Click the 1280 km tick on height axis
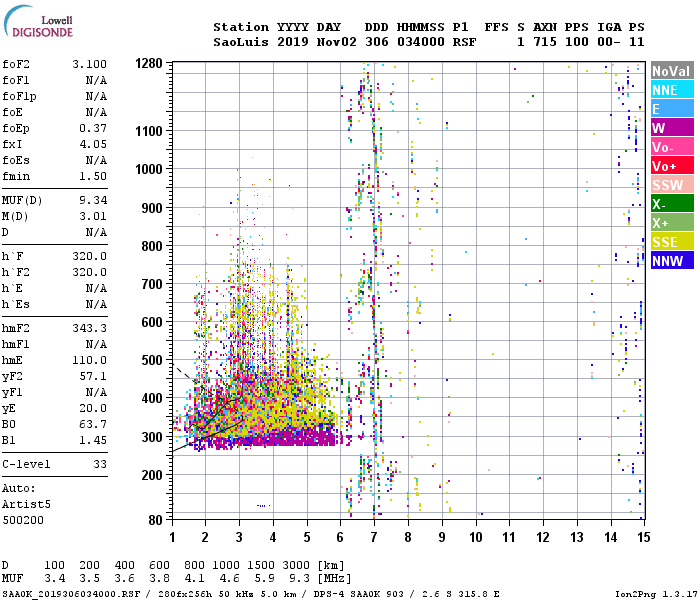Viewport: 700px width, 600px height. tap(149, 64)
